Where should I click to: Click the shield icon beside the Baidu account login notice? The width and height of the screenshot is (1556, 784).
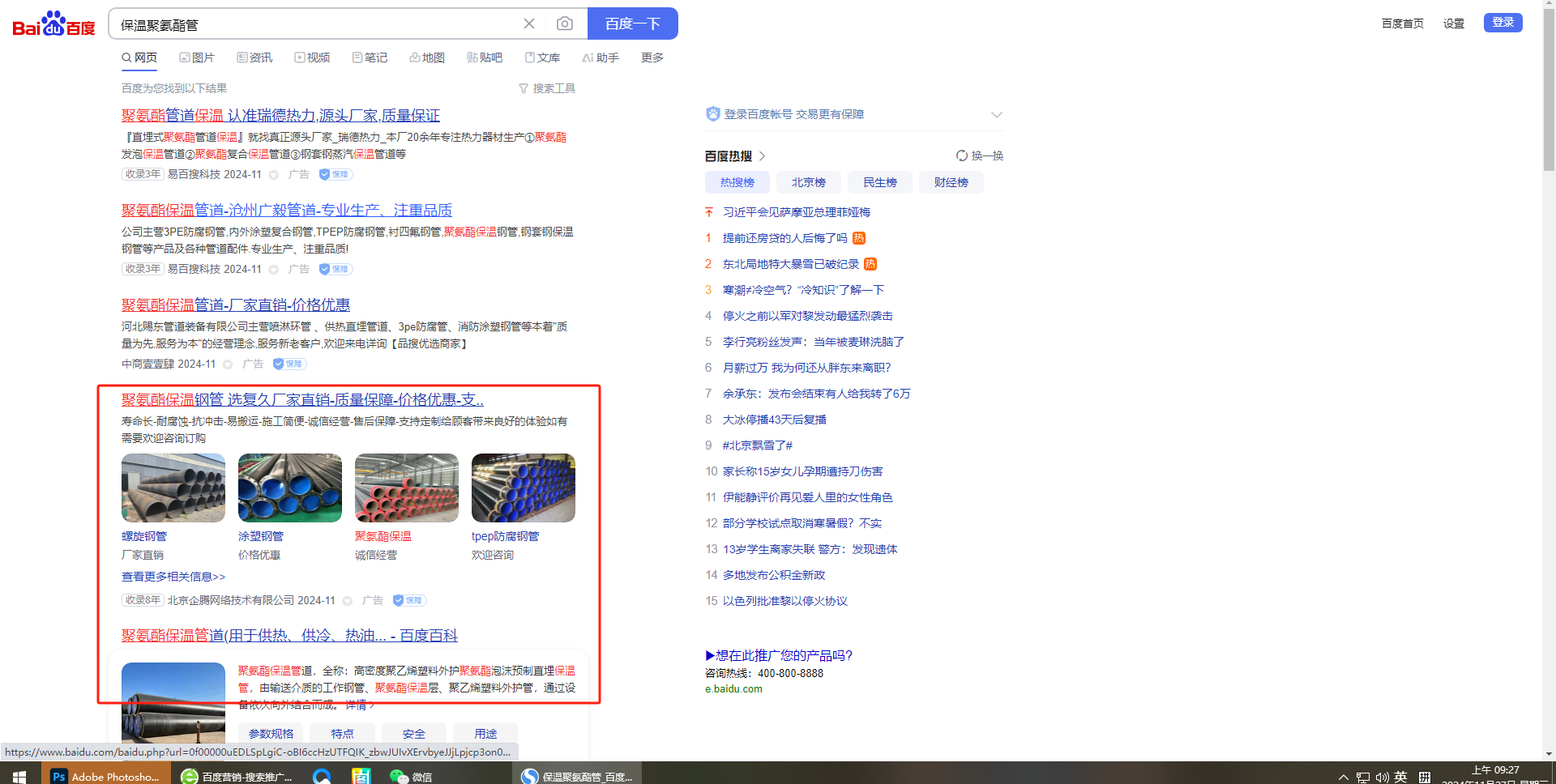pyautogui.click(x=712, y=114)
